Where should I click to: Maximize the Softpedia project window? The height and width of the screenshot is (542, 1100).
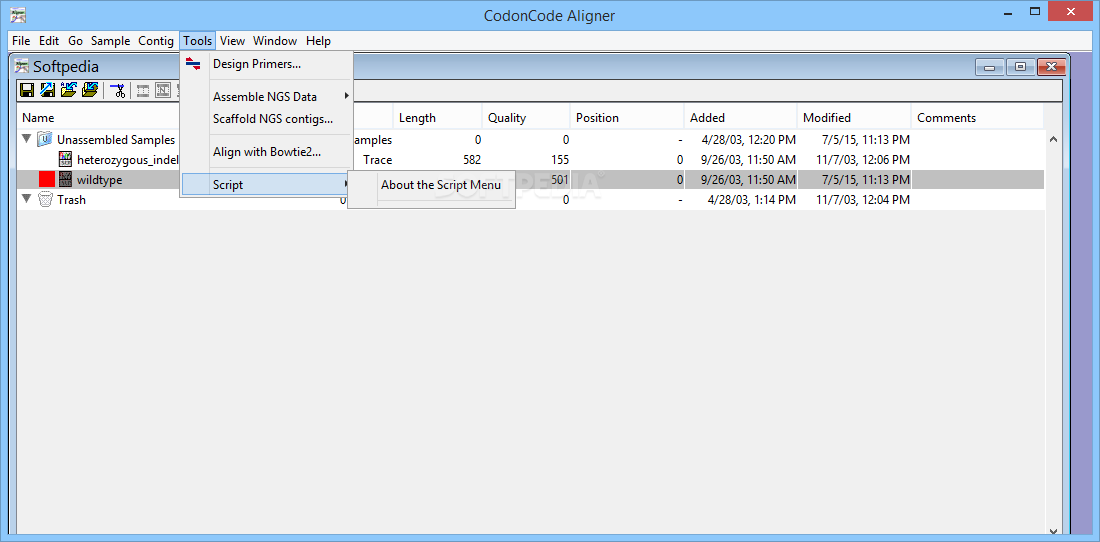1021,67
